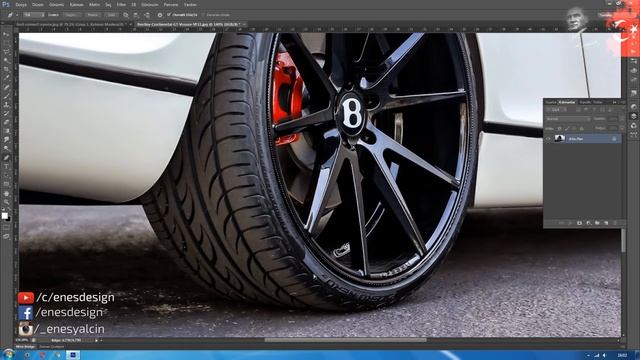Create a new layer
This screenshot has width=640, height=360.
[x=606, y=223]
